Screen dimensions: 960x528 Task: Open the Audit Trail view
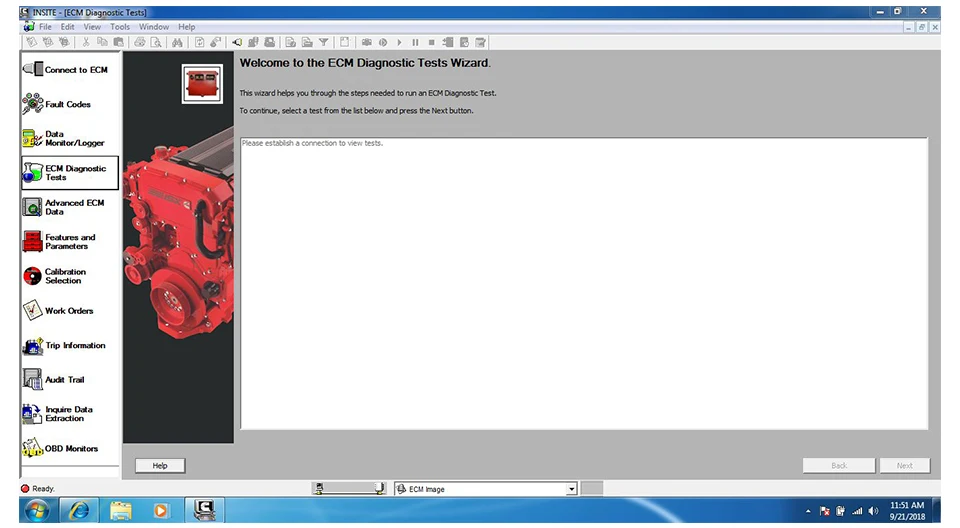[54, 379]
